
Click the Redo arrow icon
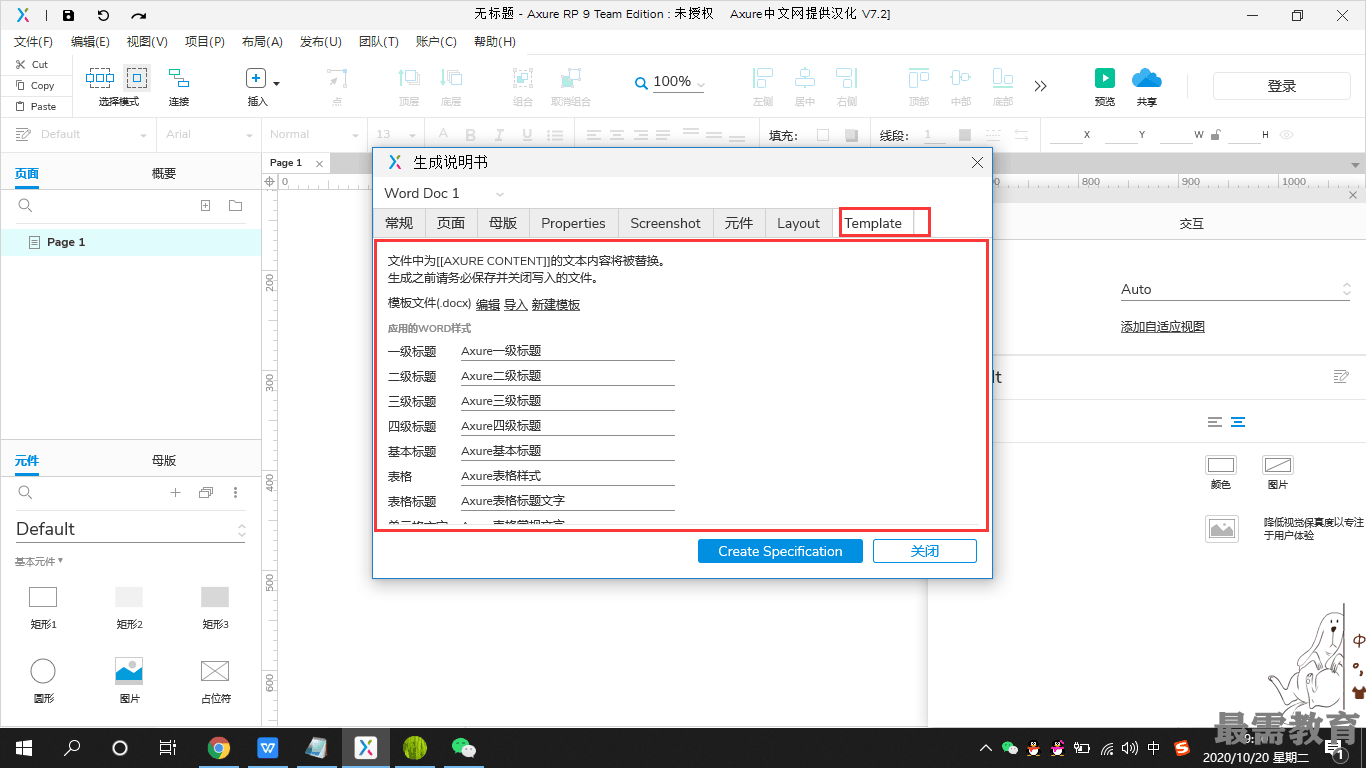(139, 15)
